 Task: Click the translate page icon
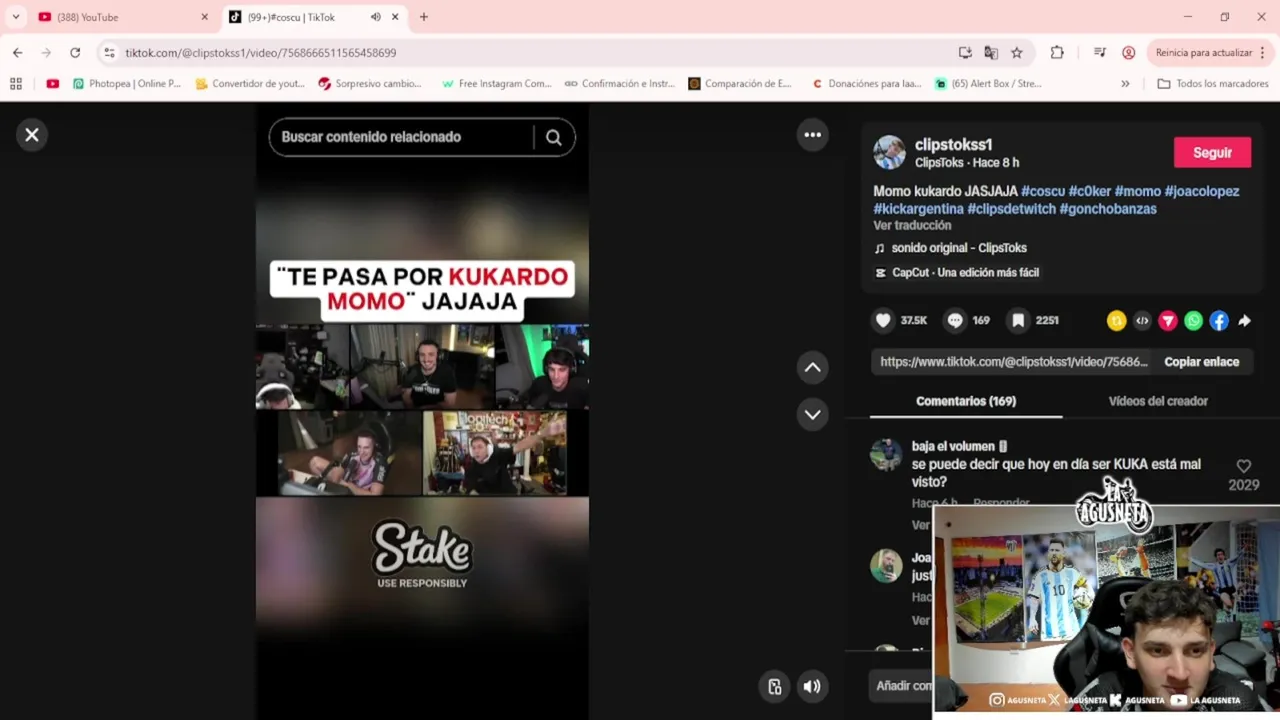pos(991,53)
